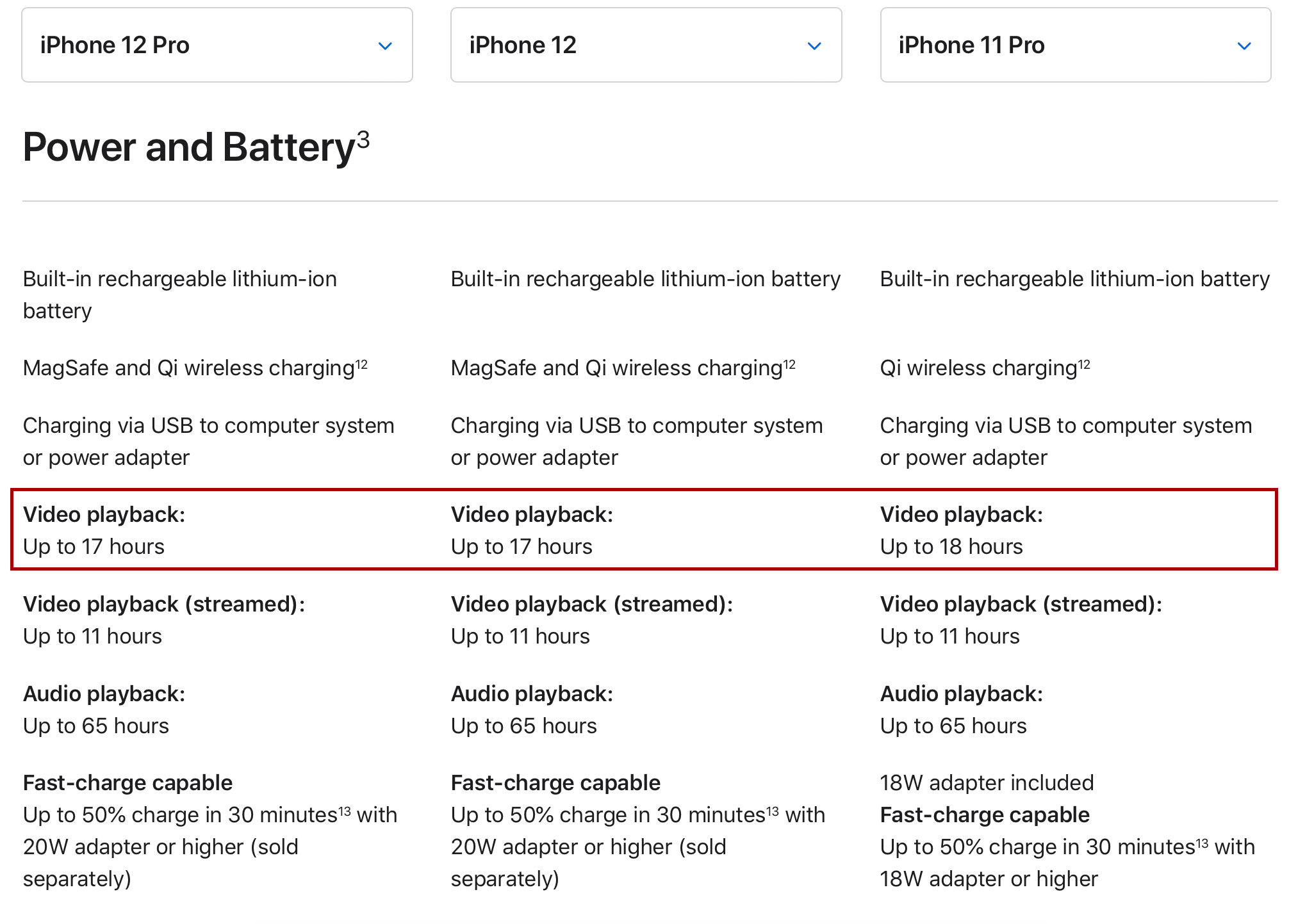
Task: Click iPhone 12 'Audio playback:' label
Action: click(532, 693)
